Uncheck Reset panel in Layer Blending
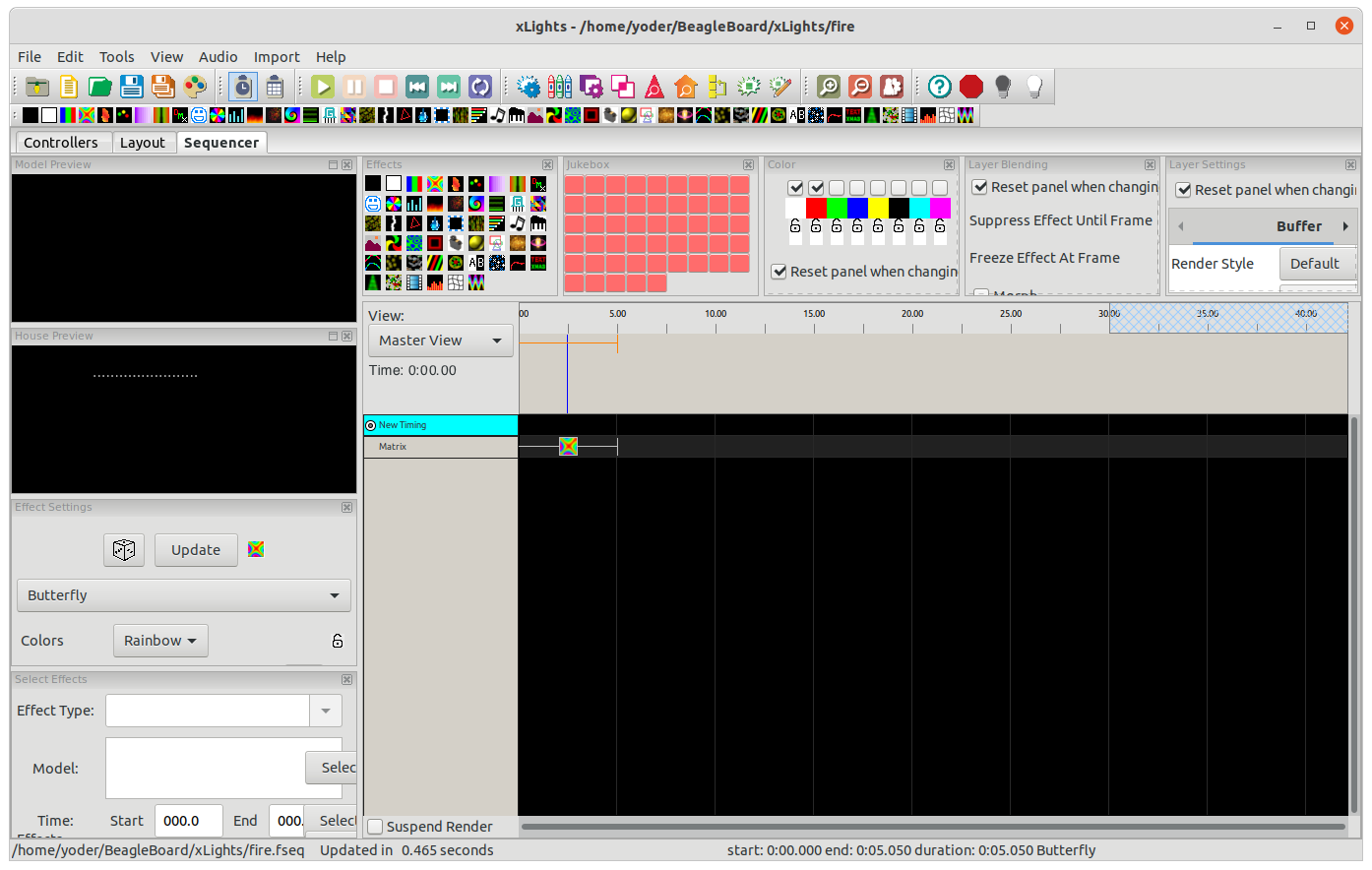The width and height of the screenshot is (1372, 870). (x=980, y=187)
